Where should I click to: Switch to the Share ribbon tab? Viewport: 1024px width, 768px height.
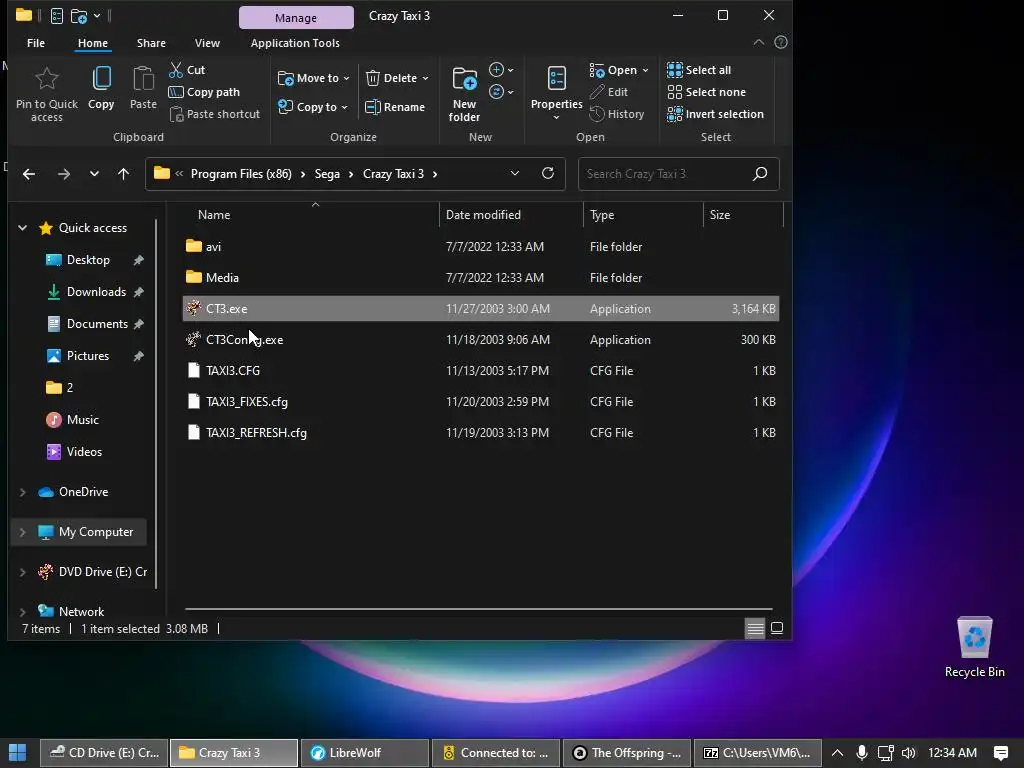151,43
